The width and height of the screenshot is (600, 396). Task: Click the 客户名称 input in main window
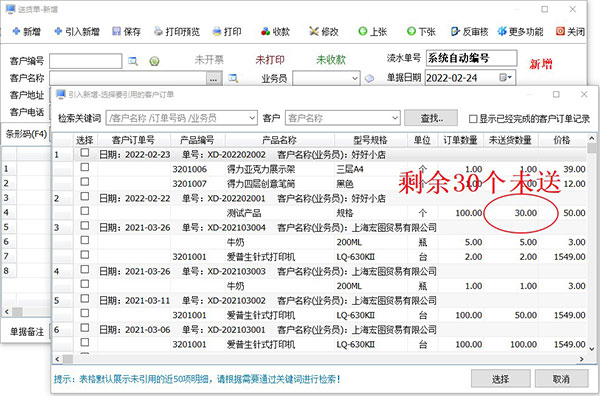(128, 79)
